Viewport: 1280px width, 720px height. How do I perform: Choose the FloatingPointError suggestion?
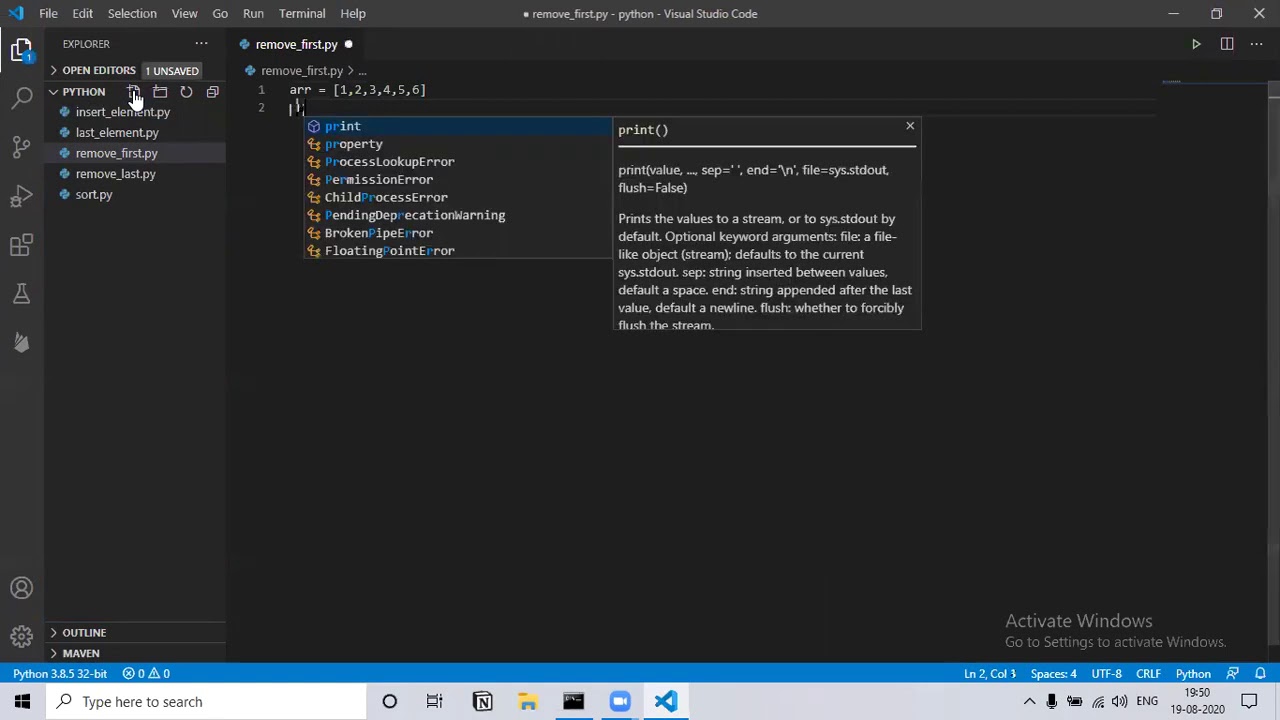(458, 251)
